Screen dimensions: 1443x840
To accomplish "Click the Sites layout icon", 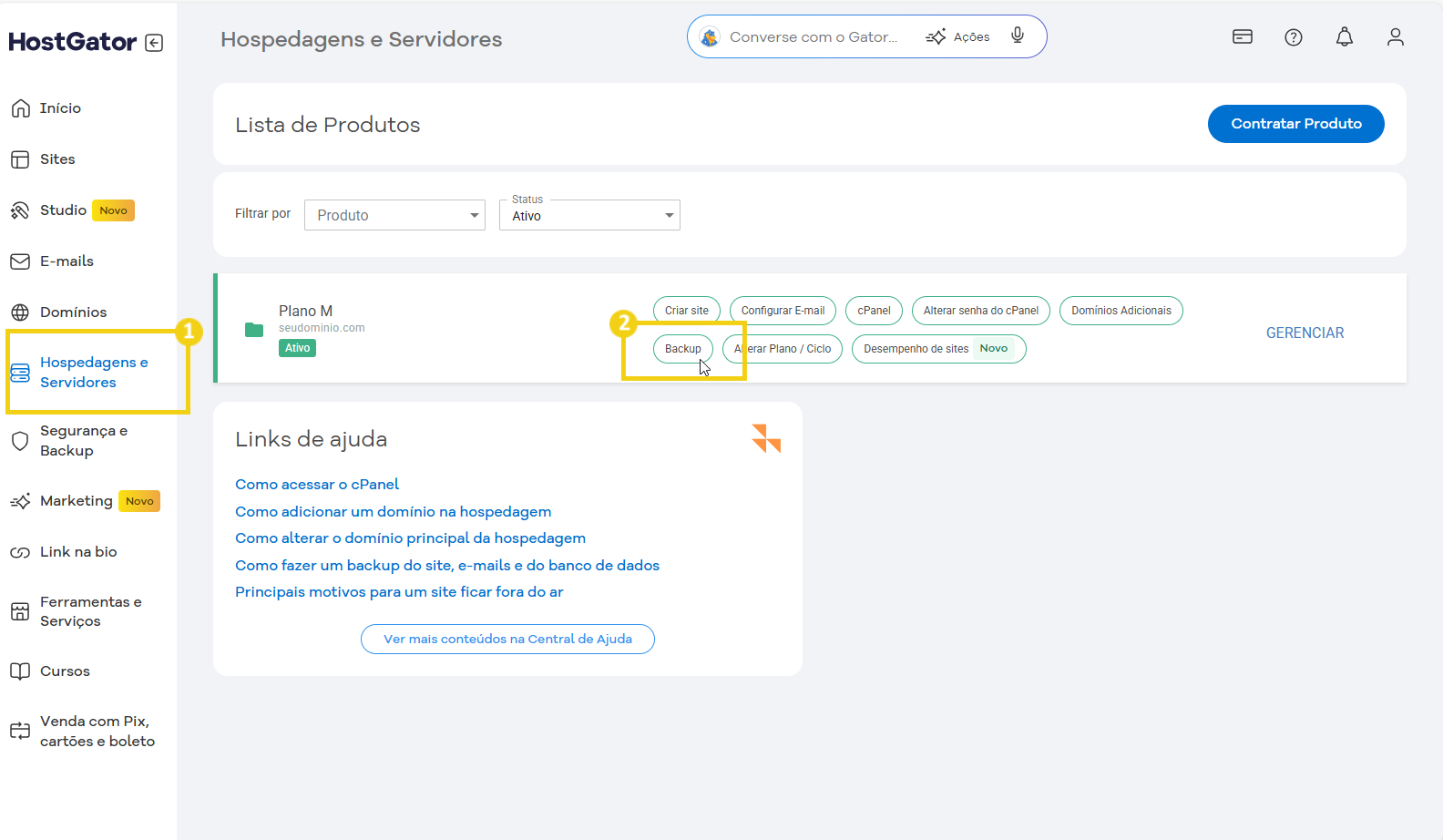I will 20,159.
